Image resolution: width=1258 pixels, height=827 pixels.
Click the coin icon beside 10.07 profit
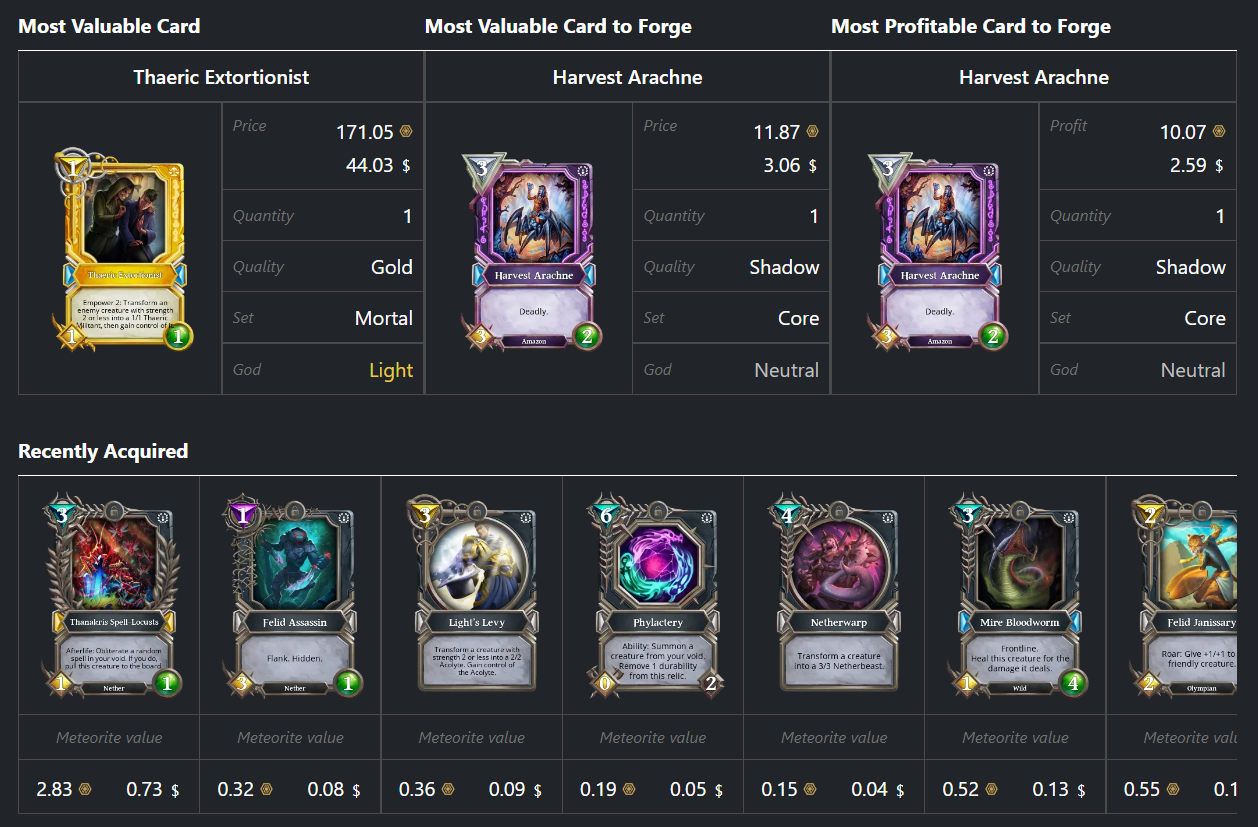point(1219,132)
